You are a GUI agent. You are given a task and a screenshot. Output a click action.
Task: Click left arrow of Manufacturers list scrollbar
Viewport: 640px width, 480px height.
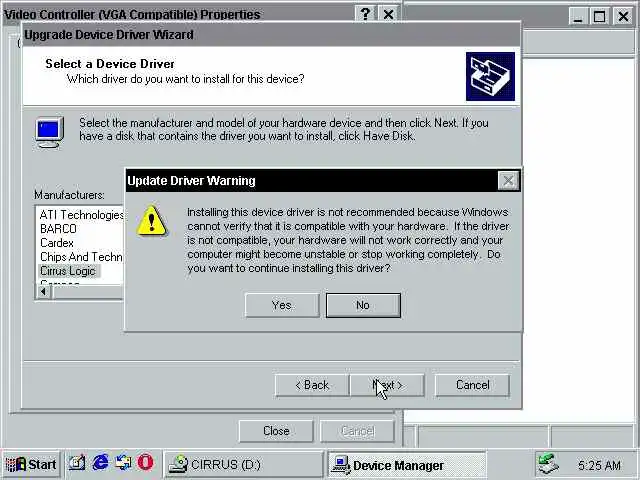(x=43, y=292)
